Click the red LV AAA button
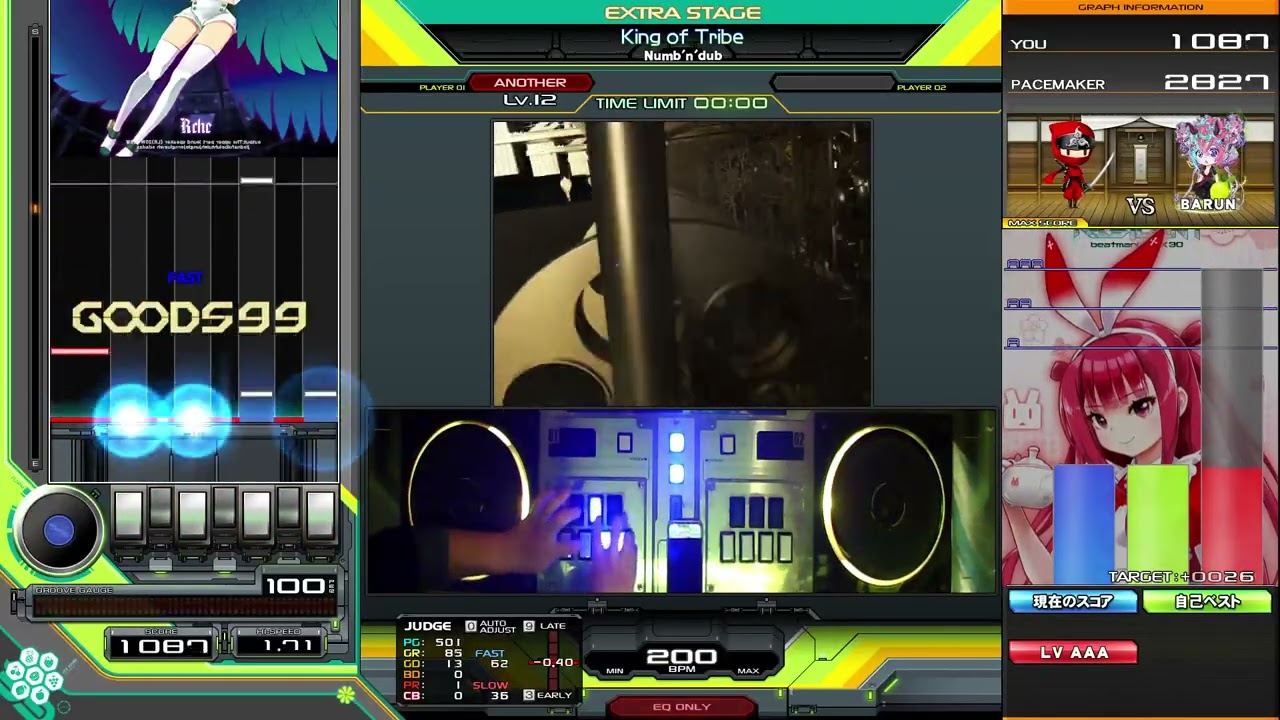Screen dimensions: 1280x720 click(1073, 653)
